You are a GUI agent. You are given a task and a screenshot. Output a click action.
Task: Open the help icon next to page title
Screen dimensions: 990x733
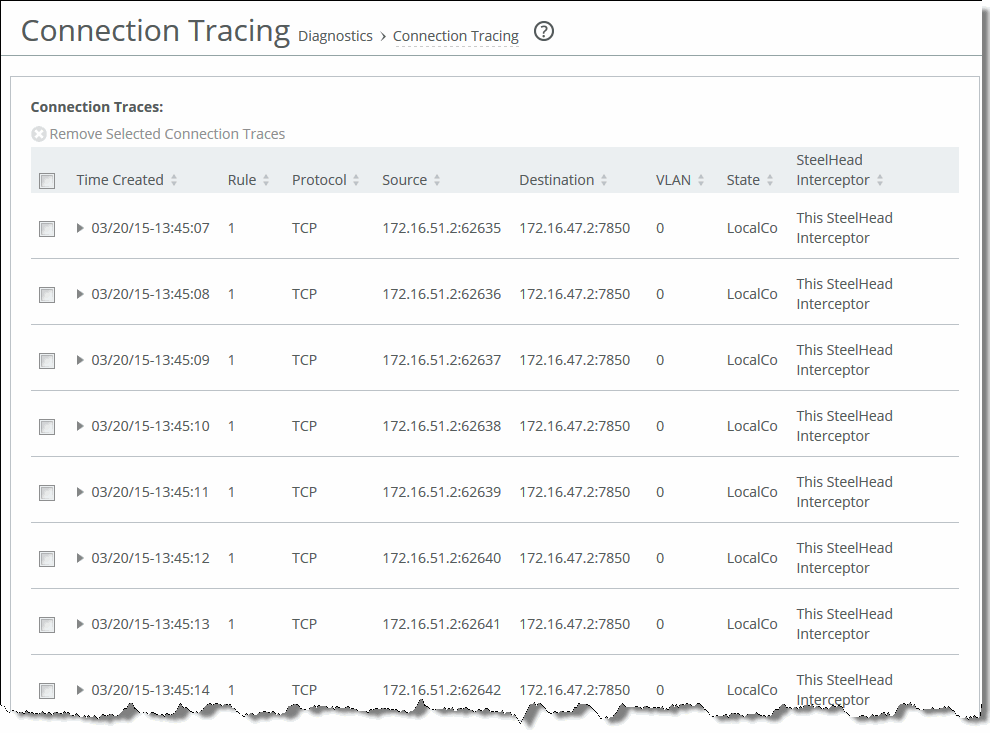[x=544, y=32]
